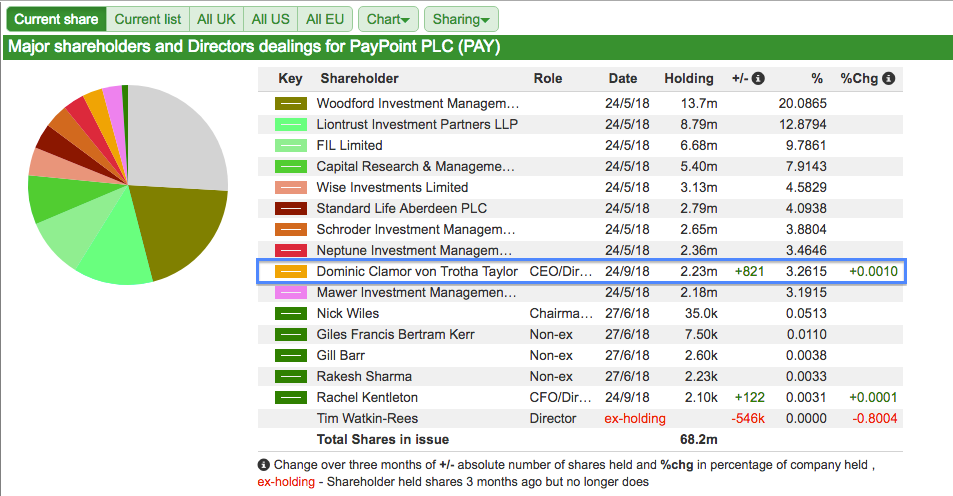Click the -0.8004 percent change value

point(875,419)
